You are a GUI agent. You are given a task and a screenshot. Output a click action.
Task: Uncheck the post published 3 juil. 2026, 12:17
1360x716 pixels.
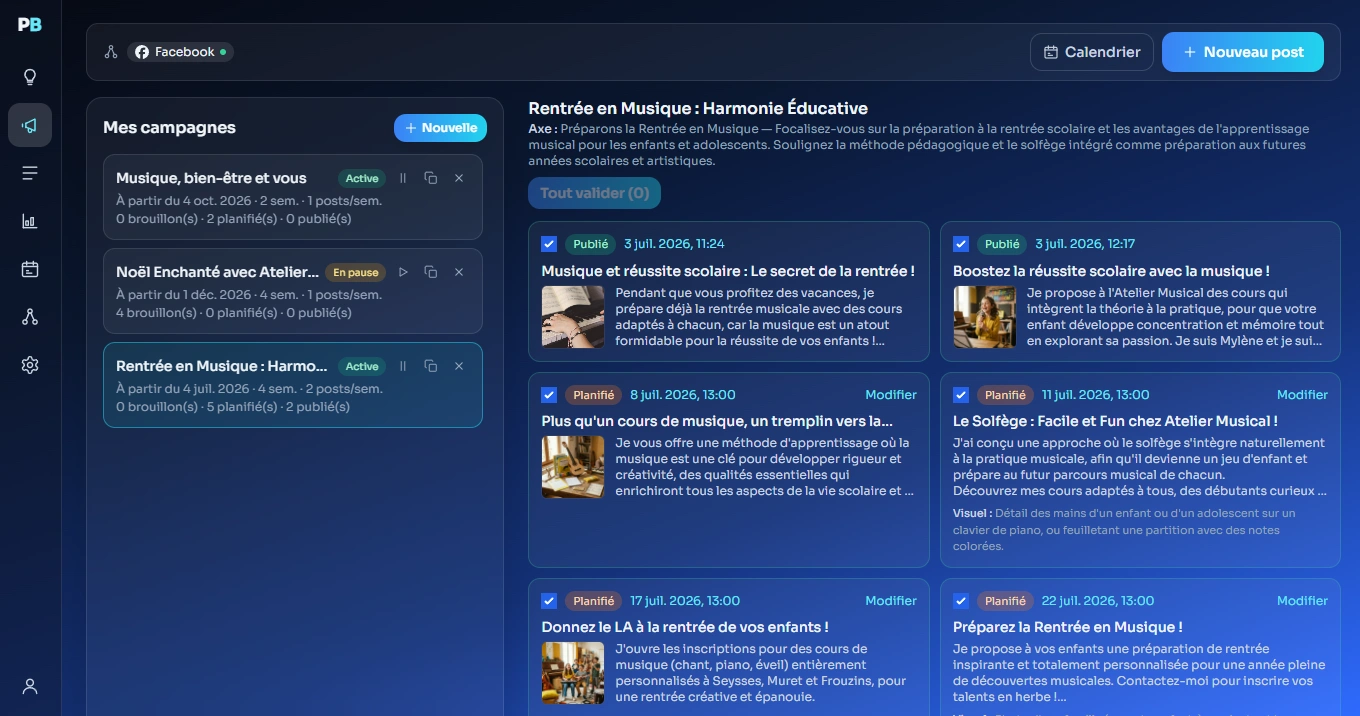[961, 244]
